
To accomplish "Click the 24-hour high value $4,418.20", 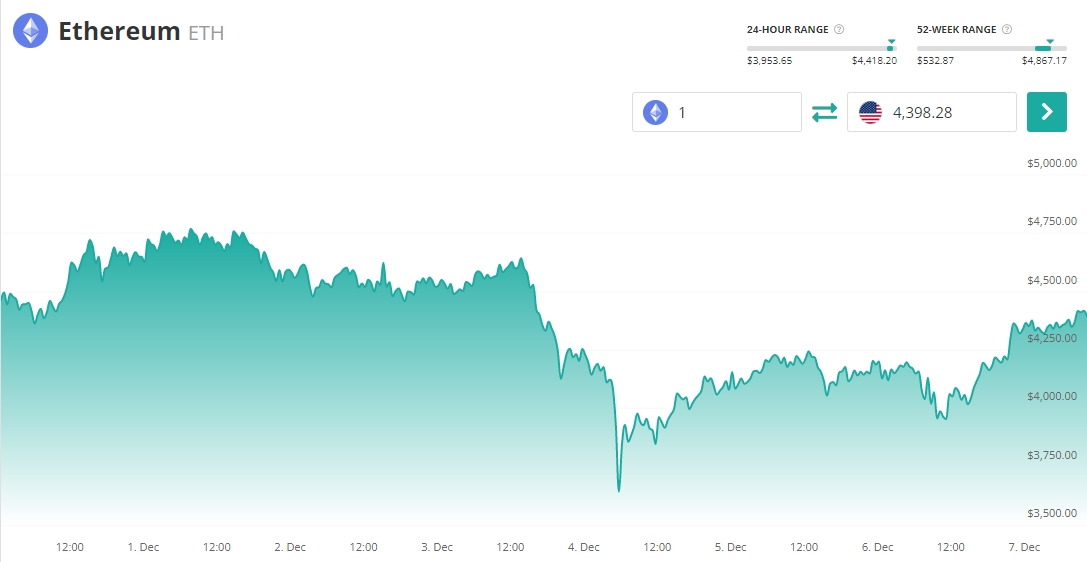I will pos(874,61).
